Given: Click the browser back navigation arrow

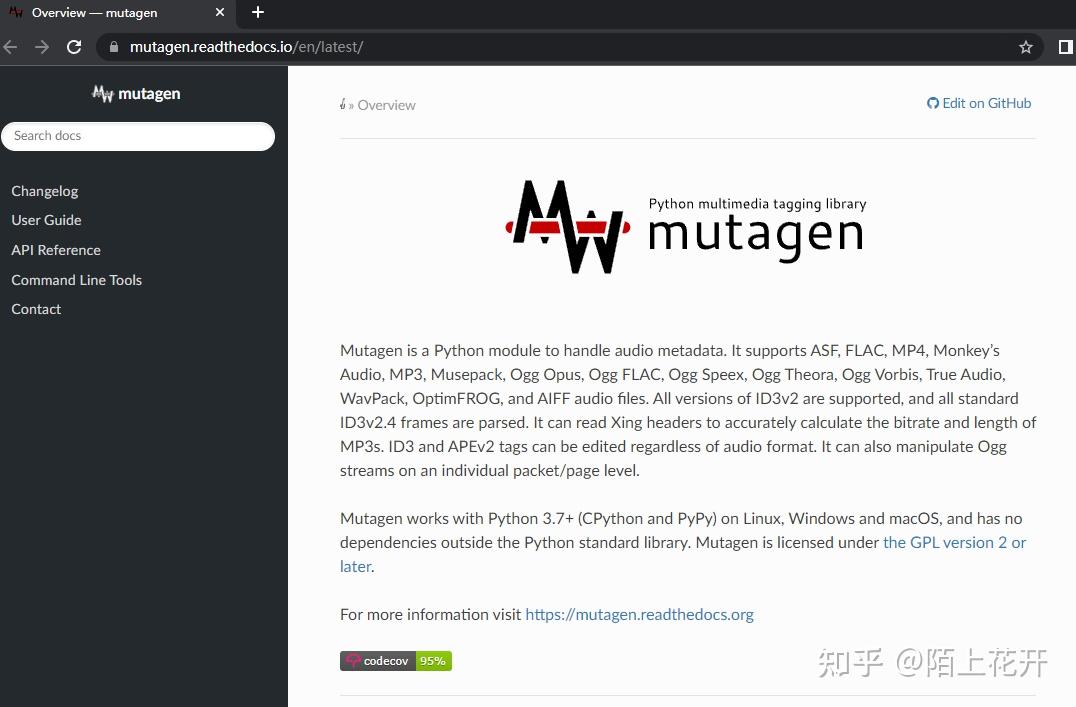Looking at the screenshot, I should point(10,46).
